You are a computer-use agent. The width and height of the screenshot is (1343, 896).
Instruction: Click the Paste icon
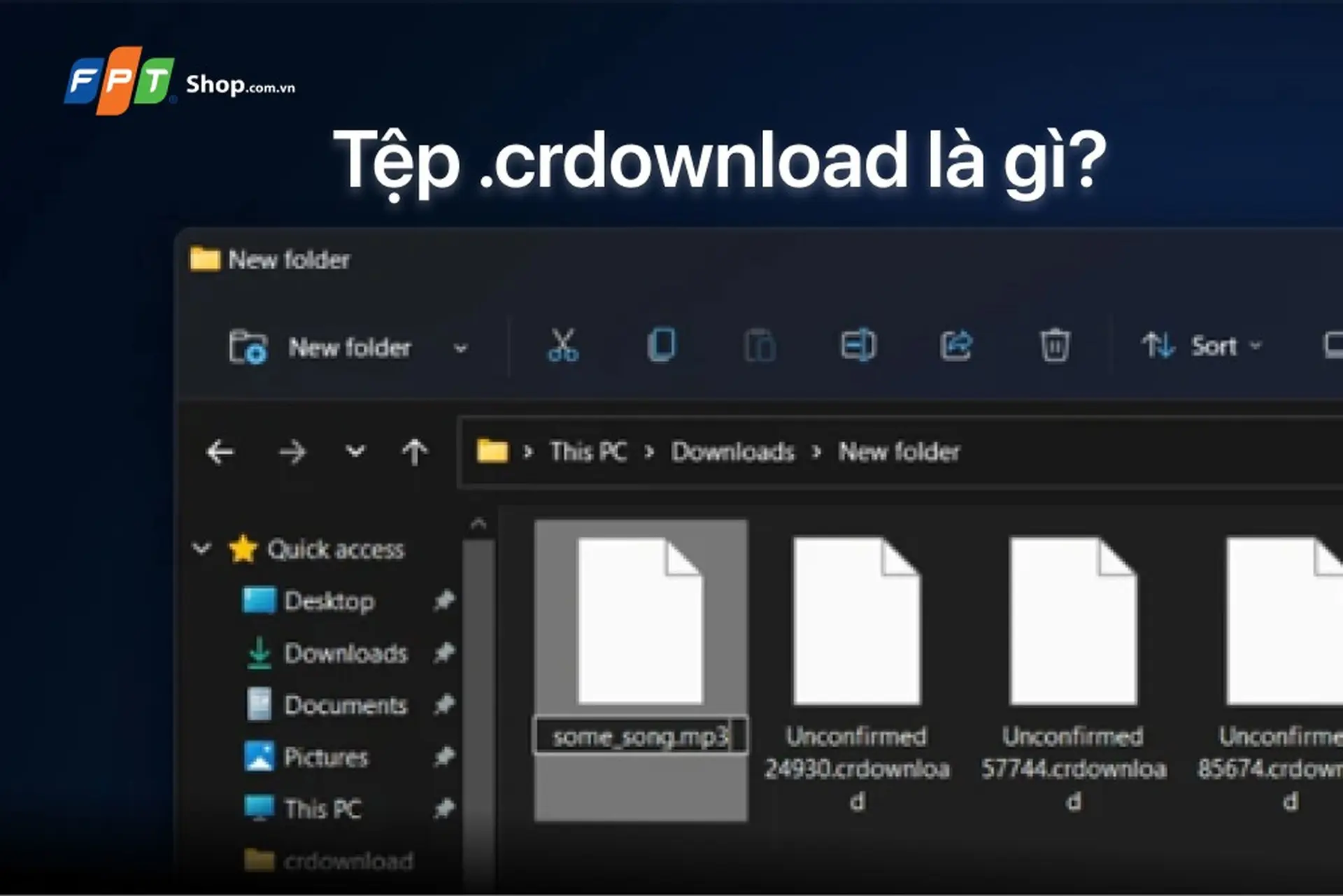click(x=760, y=346)
